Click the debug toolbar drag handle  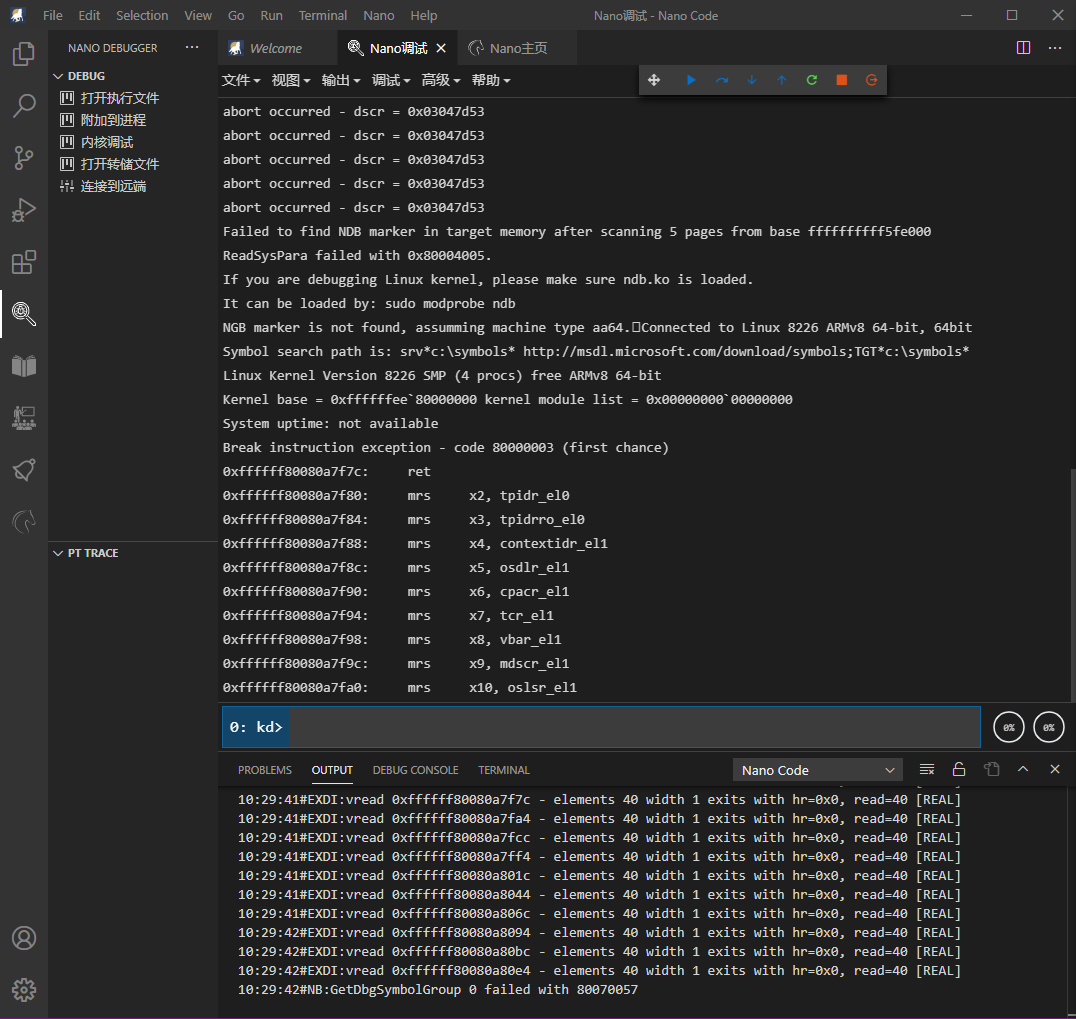click(x=654, y=80)
